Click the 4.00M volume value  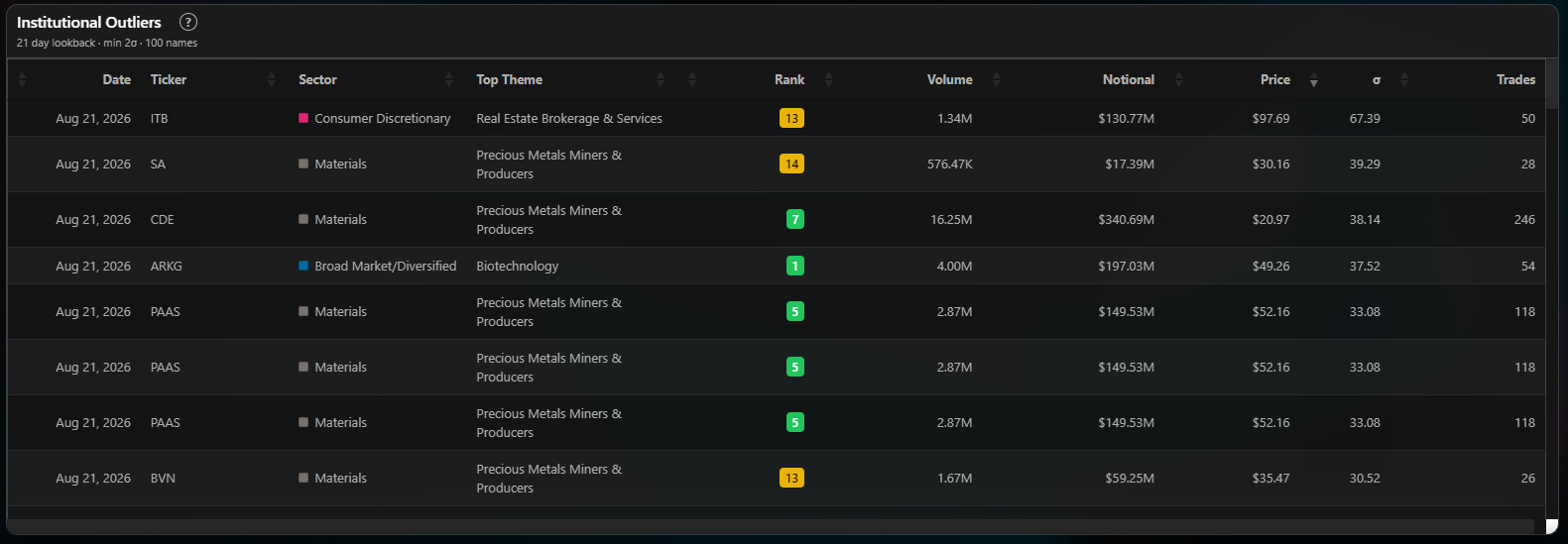click(x=954, y=266)
